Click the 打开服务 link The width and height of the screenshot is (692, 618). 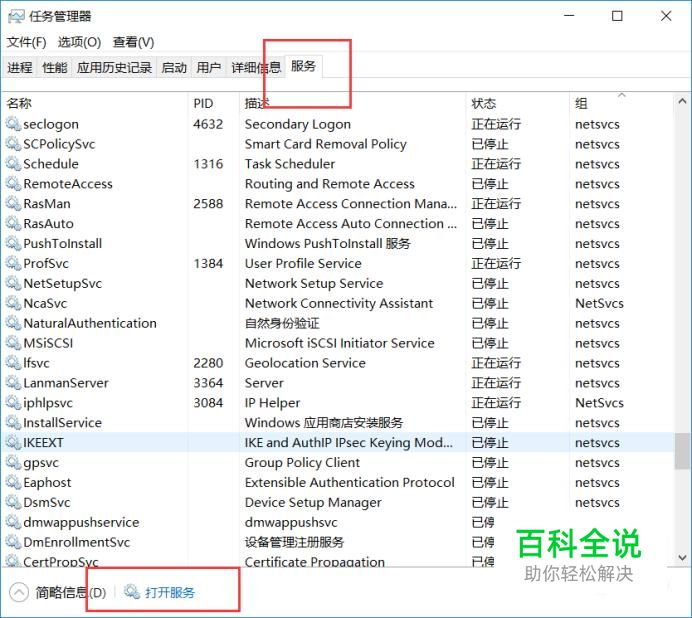[170, 592]
